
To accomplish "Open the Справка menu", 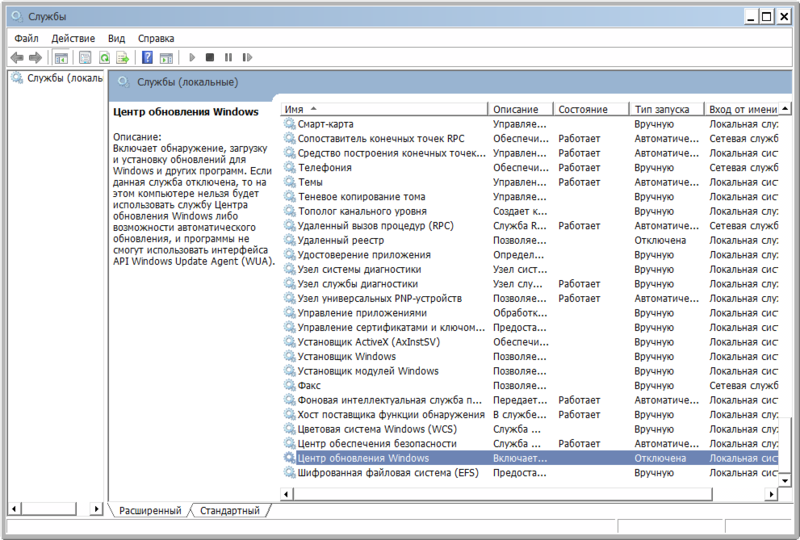I will click(x=156, y=38).
